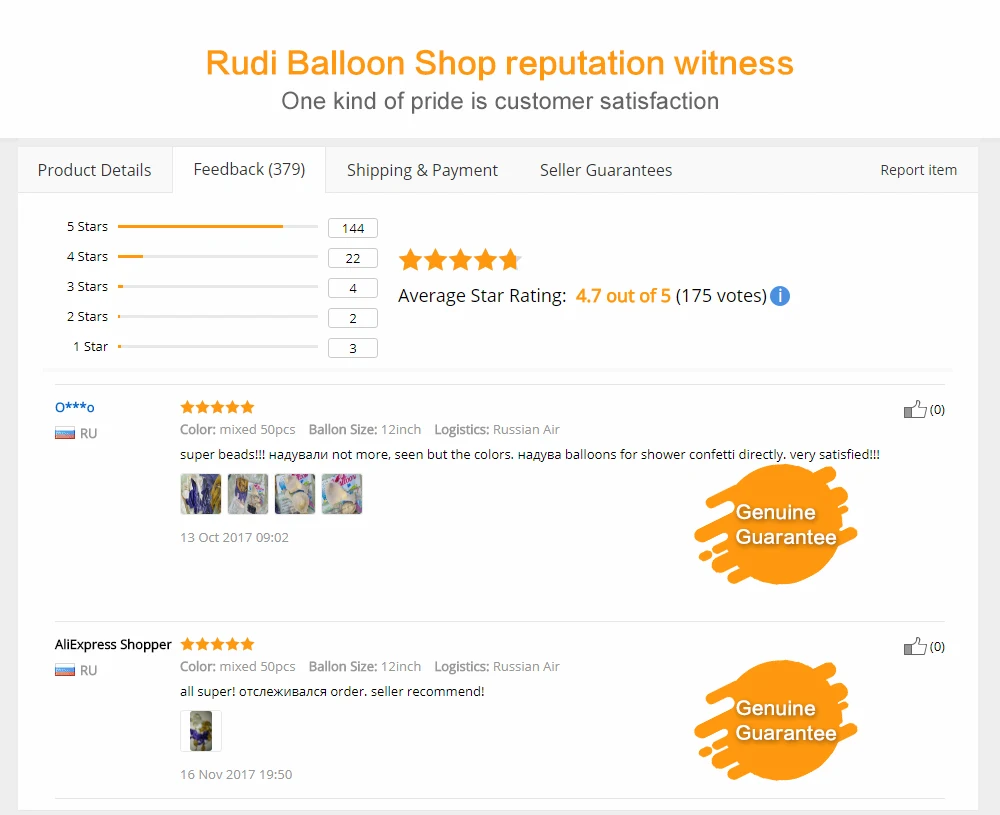Click the Genuine Guarantee badge on first review
Image resolution: width=1000 pixels, height=815 pixels.
(x=776, y=524)
